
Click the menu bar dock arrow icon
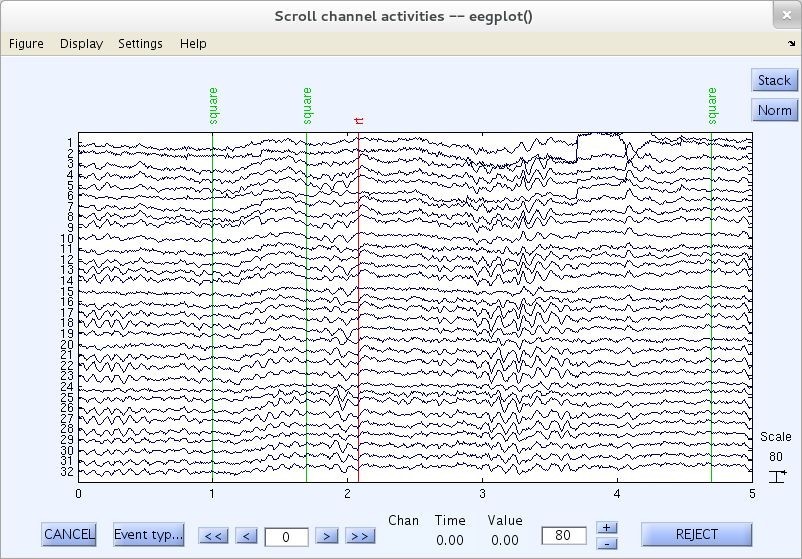[x=791, y=43]
